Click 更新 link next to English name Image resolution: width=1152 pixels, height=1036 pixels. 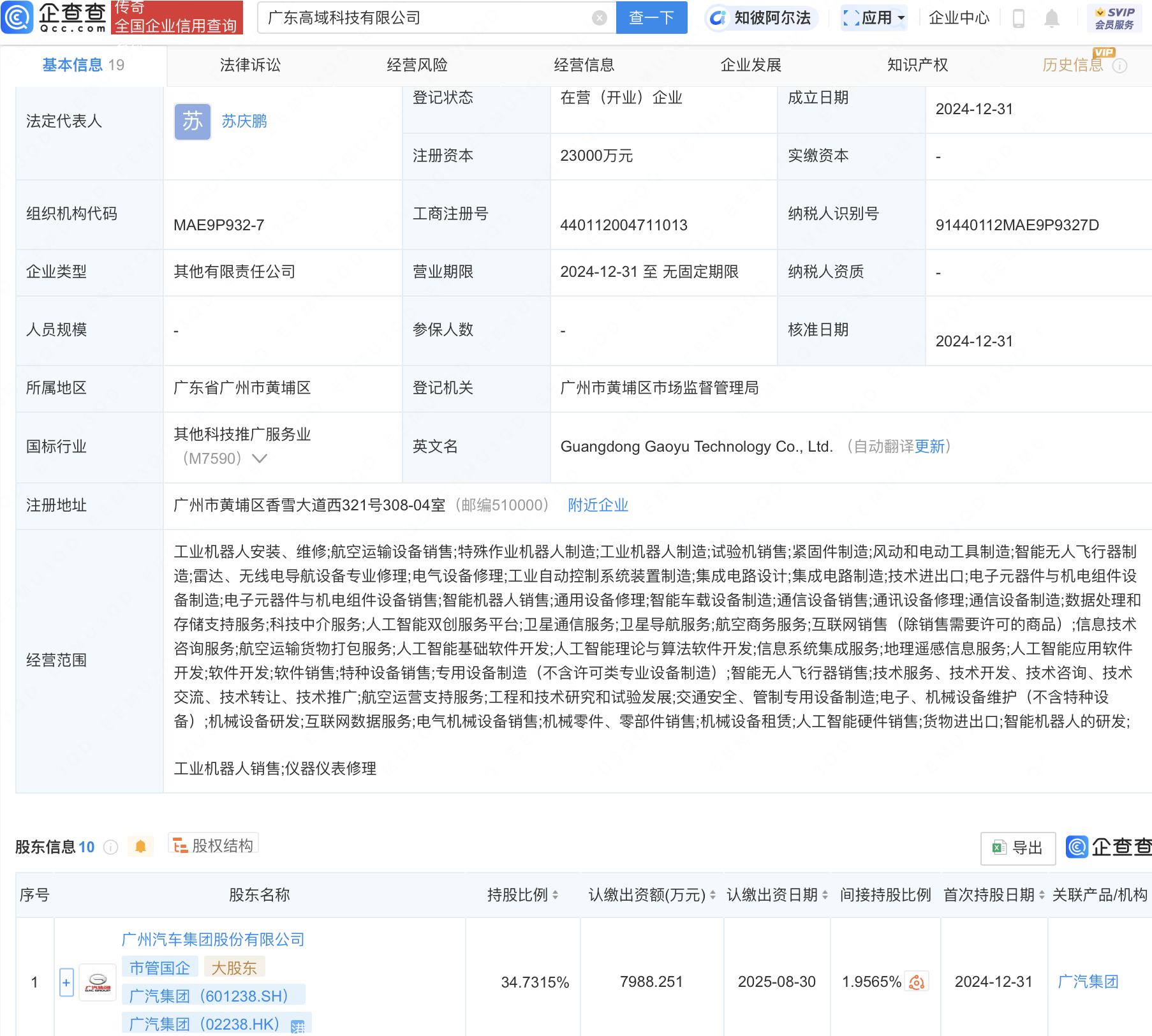(x=929, y=447)
